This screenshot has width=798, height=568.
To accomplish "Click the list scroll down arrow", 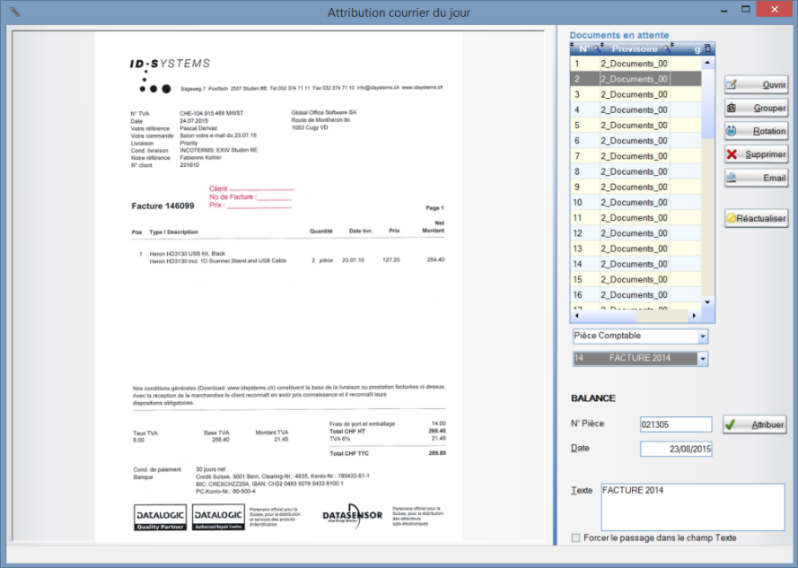I will tap(707, 302).
